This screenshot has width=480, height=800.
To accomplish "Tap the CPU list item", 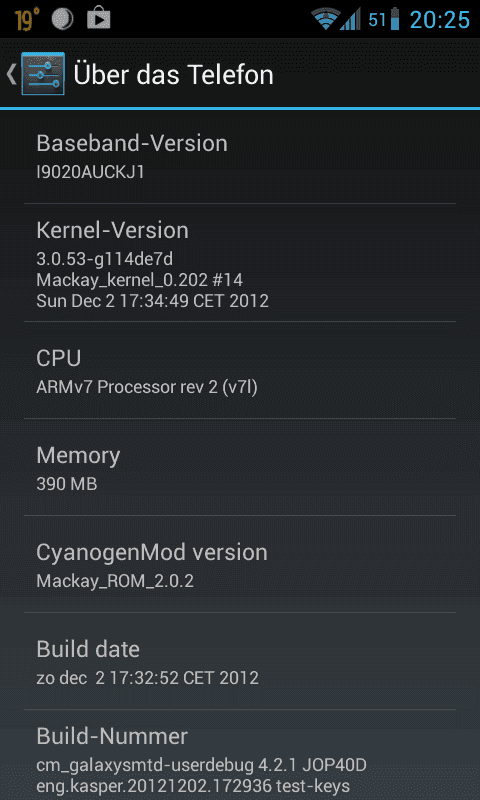I will 240,370.
